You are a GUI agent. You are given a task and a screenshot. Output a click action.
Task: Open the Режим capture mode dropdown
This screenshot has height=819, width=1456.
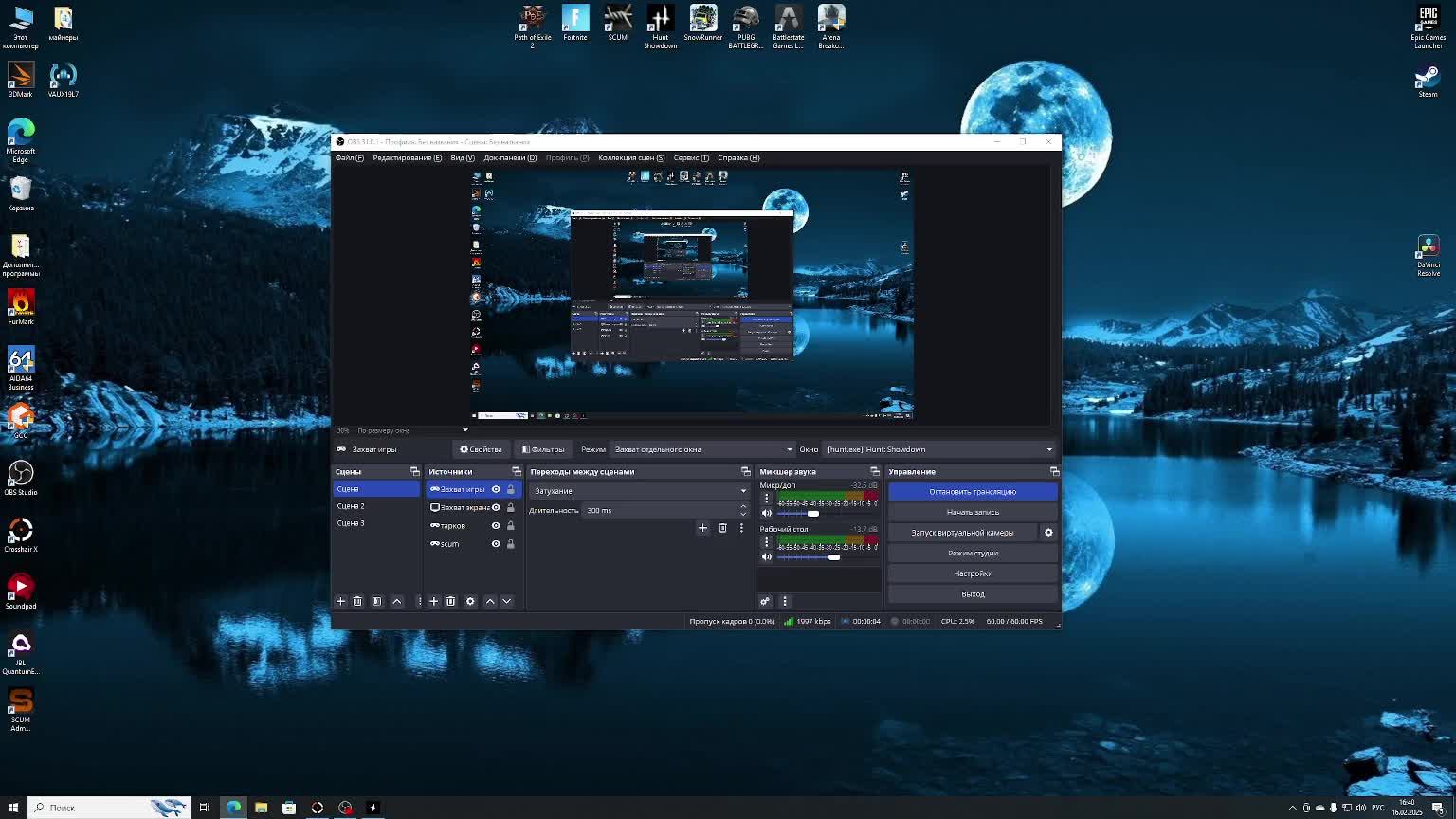click(702, 449)
